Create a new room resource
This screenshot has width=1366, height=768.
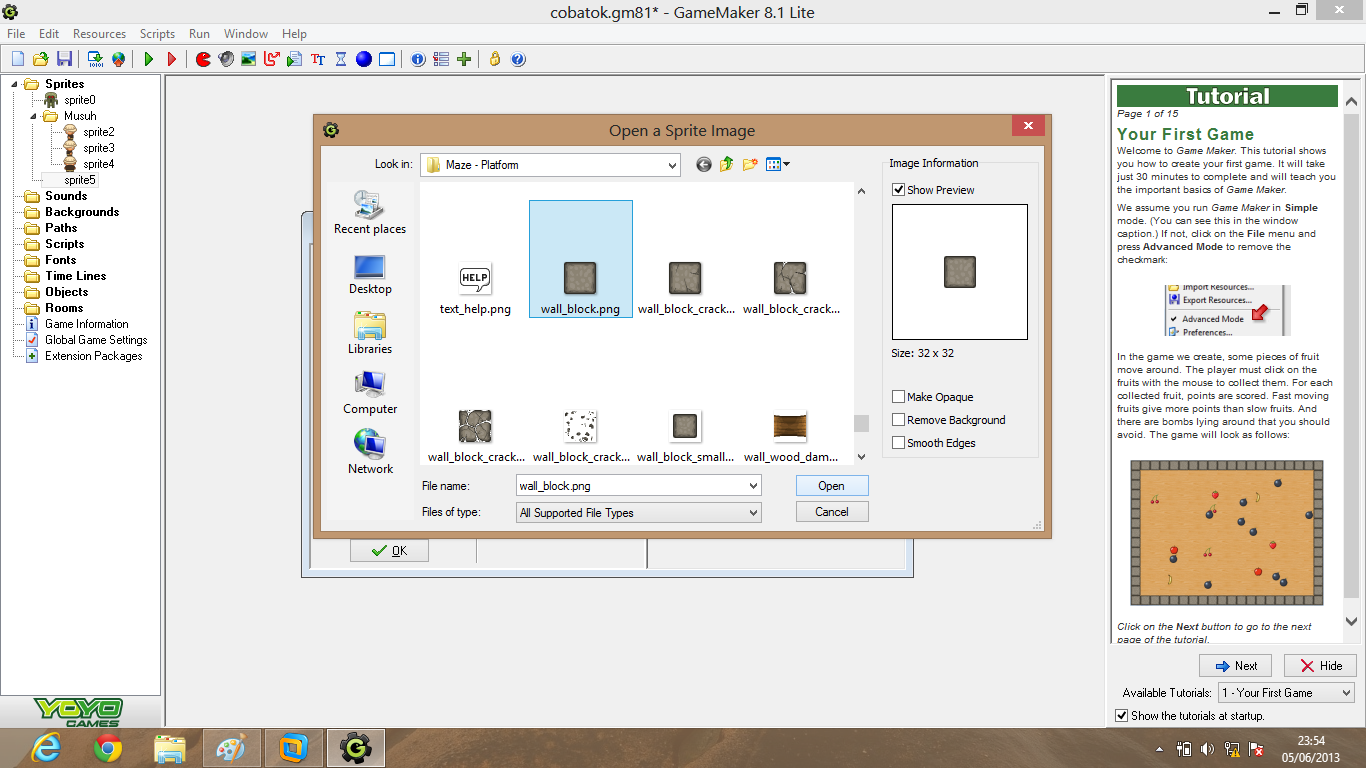(387, 59)
